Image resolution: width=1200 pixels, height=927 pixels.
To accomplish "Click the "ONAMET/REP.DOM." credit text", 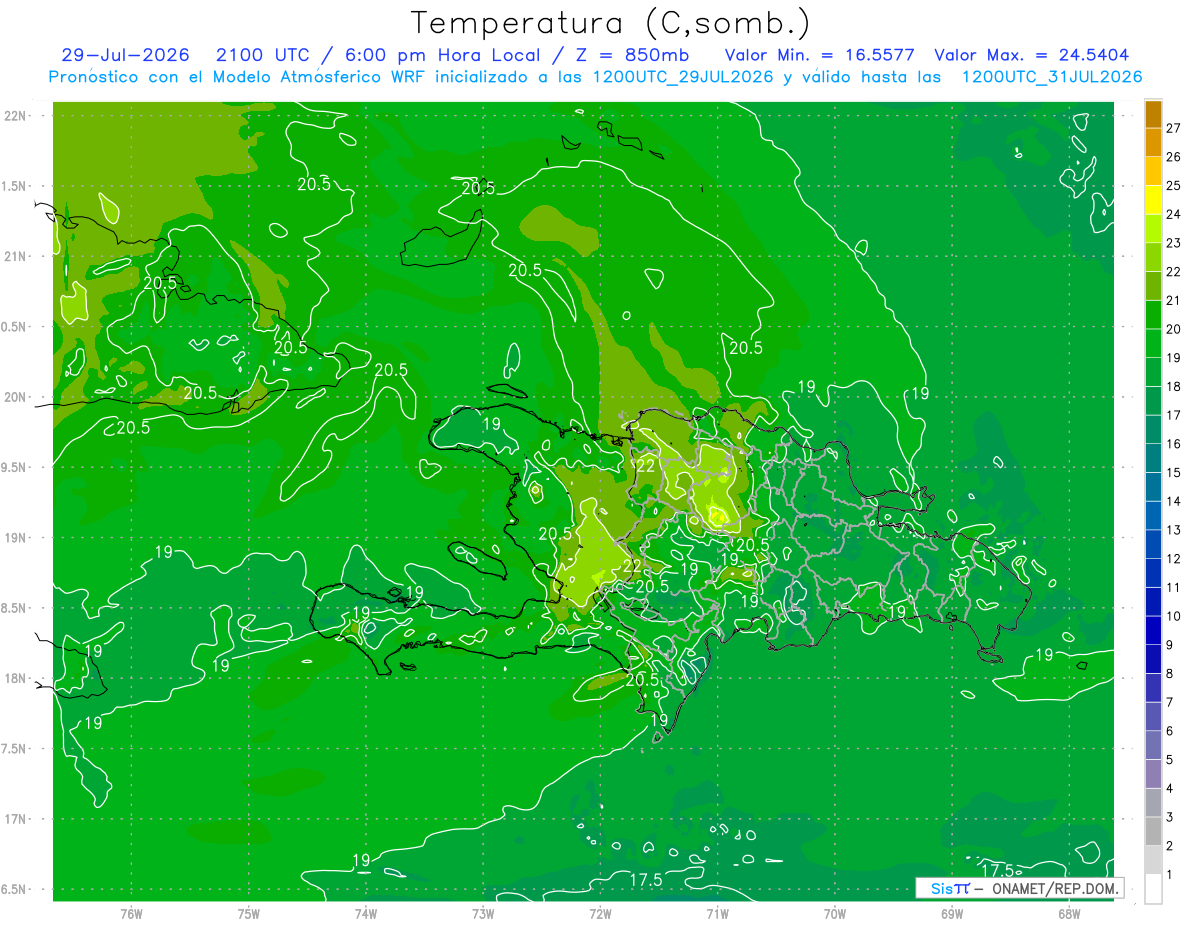I will click(1055, 888).
